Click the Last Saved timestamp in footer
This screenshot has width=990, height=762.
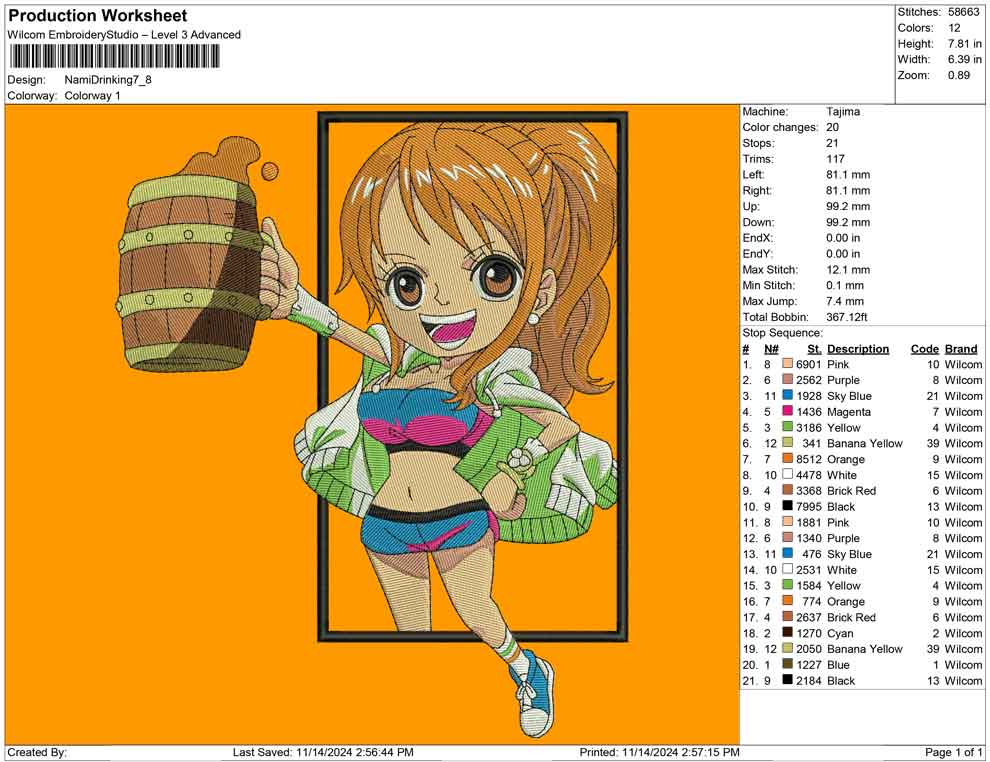pos(323,752)
